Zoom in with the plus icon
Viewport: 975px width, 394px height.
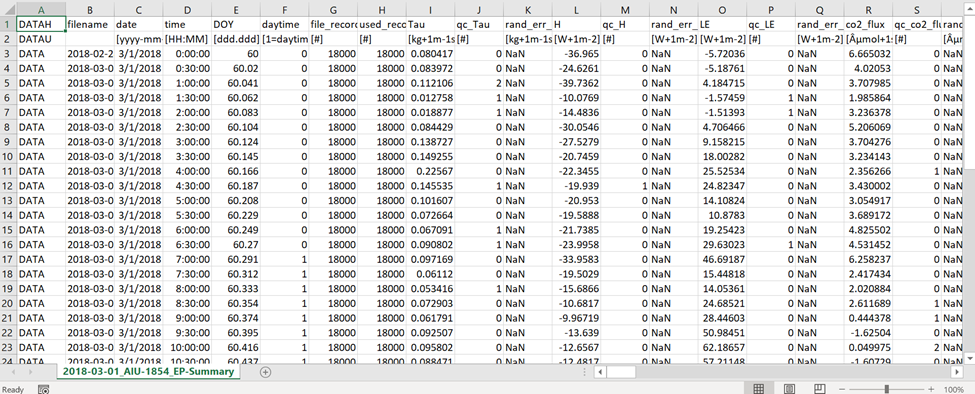click(x=931, y=390)
